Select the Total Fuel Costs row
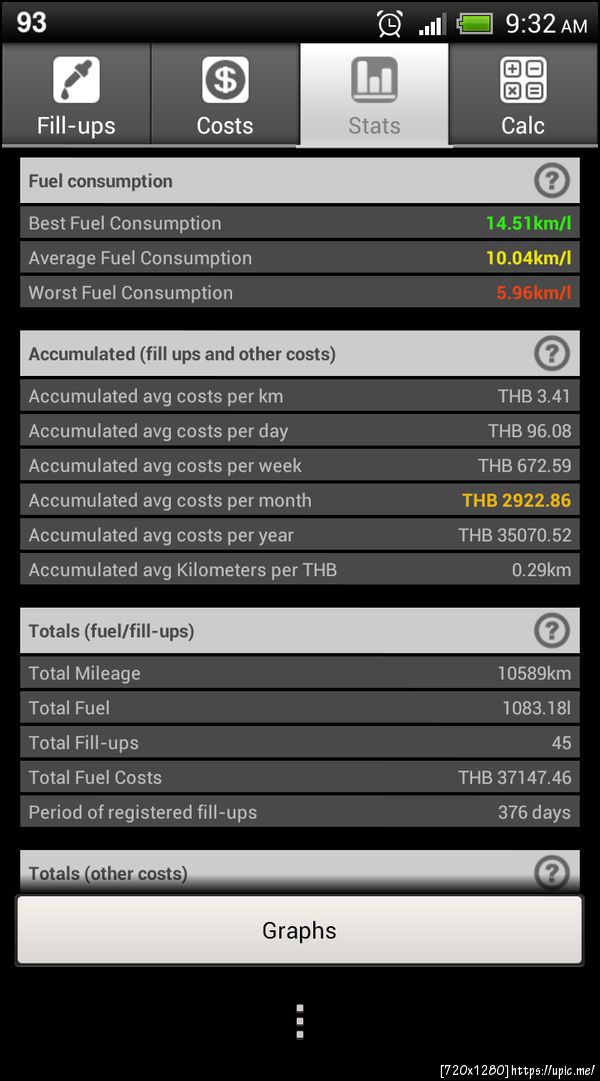600x1081 pixels. 299,777
